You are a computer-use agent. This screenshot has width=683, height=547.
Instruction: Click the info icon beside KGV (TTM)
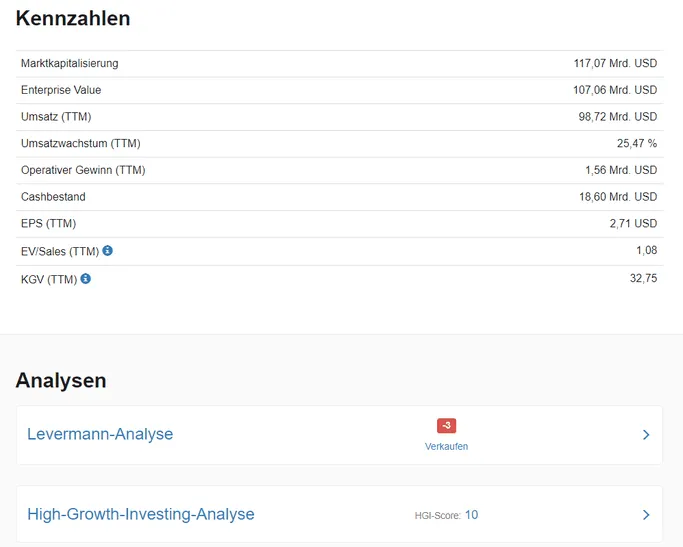point(86,278)
